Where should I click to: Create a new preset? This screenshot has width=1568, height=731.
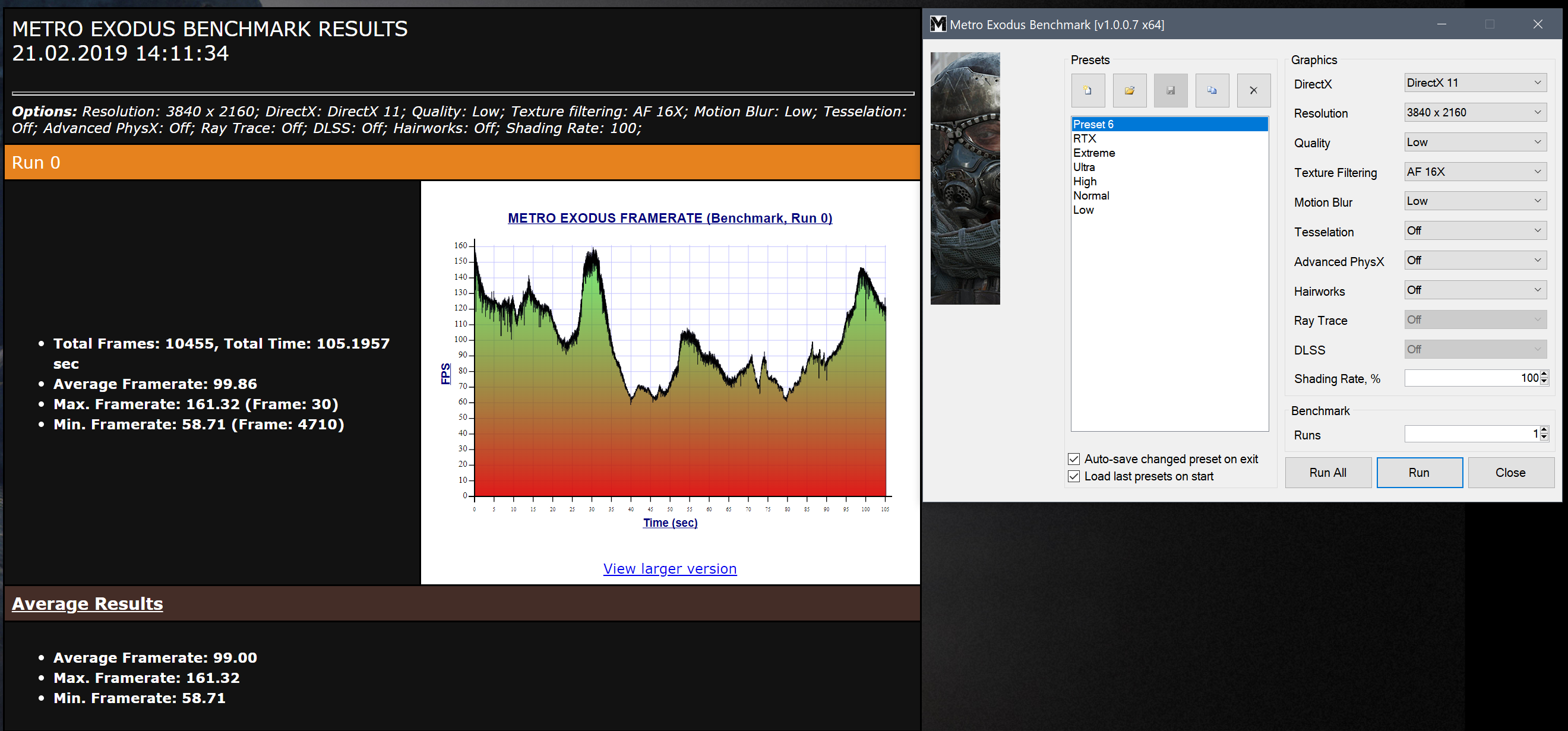(1088, 91)
